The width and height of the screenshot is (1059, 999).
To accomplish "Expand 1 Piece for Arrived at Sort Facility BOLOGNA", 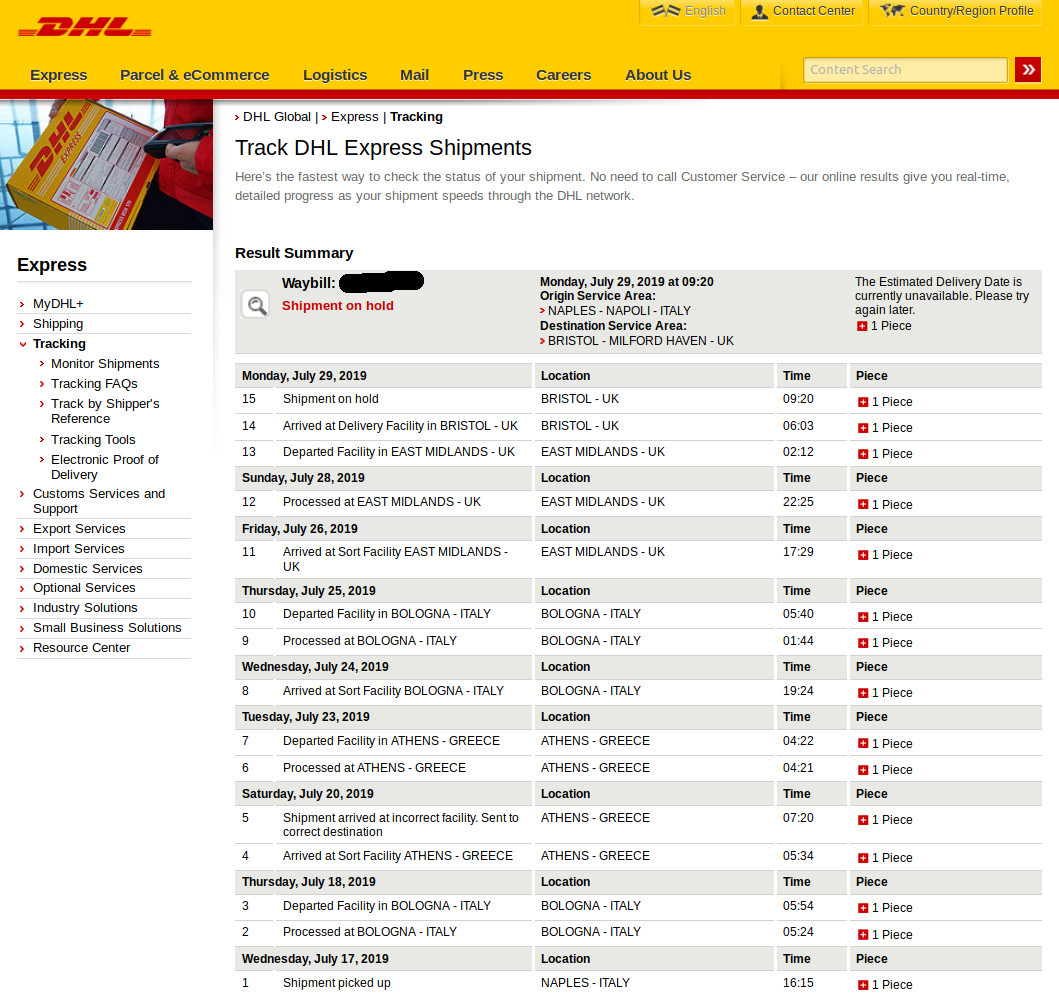I will tap(862, 693).
